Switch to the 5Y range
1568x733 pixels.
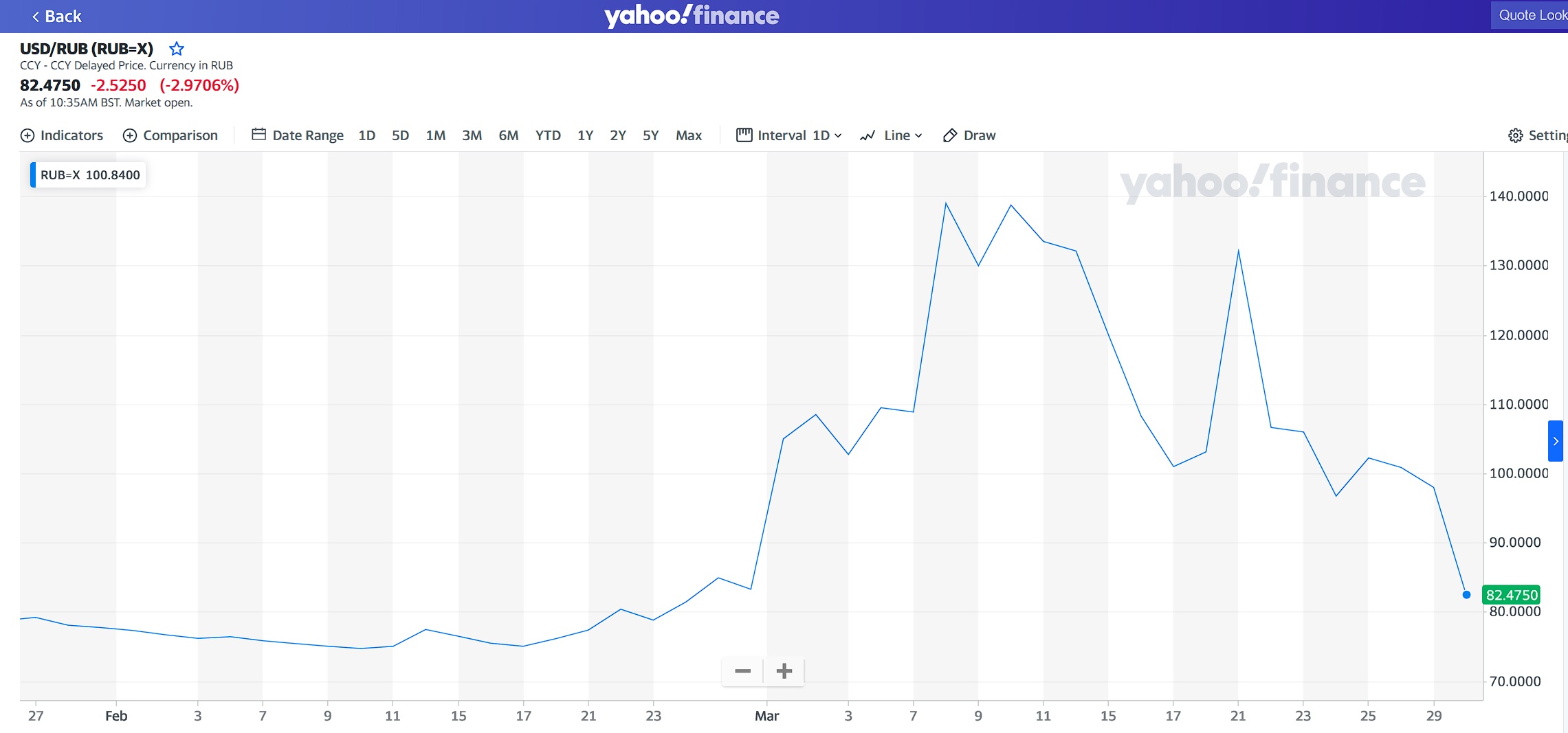tap(650, 135)
